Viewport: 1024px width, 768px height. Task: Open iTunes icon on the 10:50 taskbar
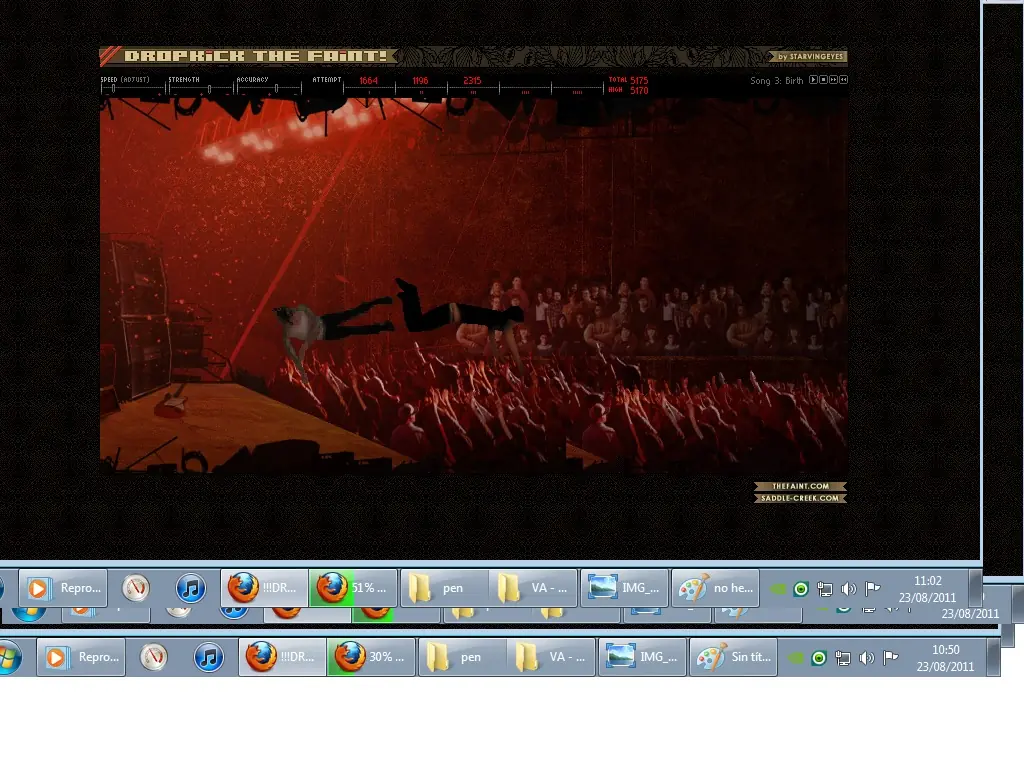tap(209, 657)
